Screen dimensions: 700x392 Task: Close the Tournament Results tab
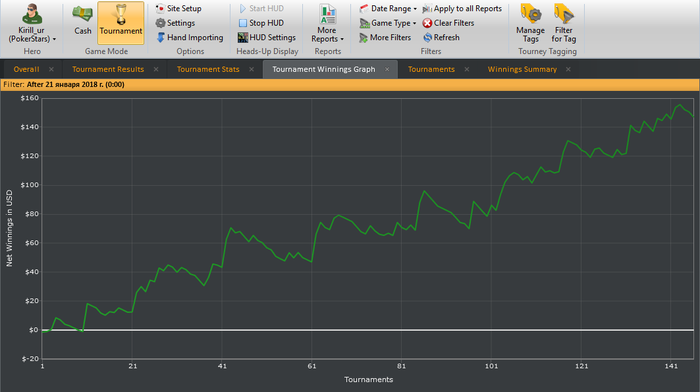156,69
